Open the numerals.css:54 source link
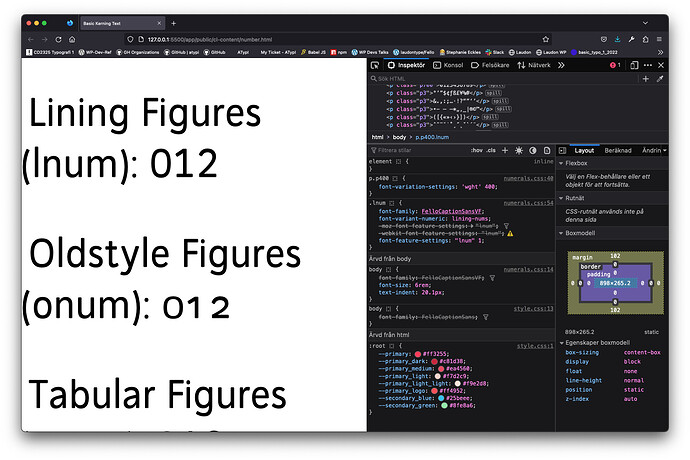The width and height of the screenshot is (690, 460). tap(528, 203)
